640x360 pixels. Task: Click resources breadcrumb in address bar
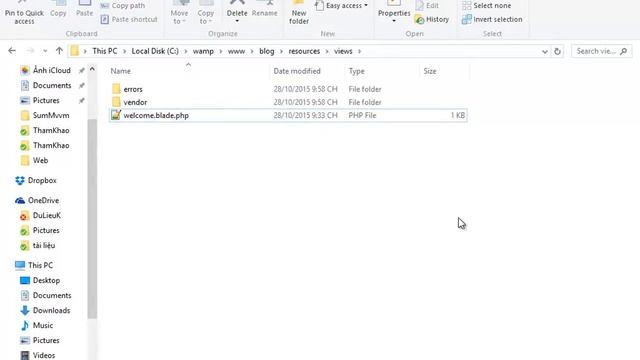(304, 51)
